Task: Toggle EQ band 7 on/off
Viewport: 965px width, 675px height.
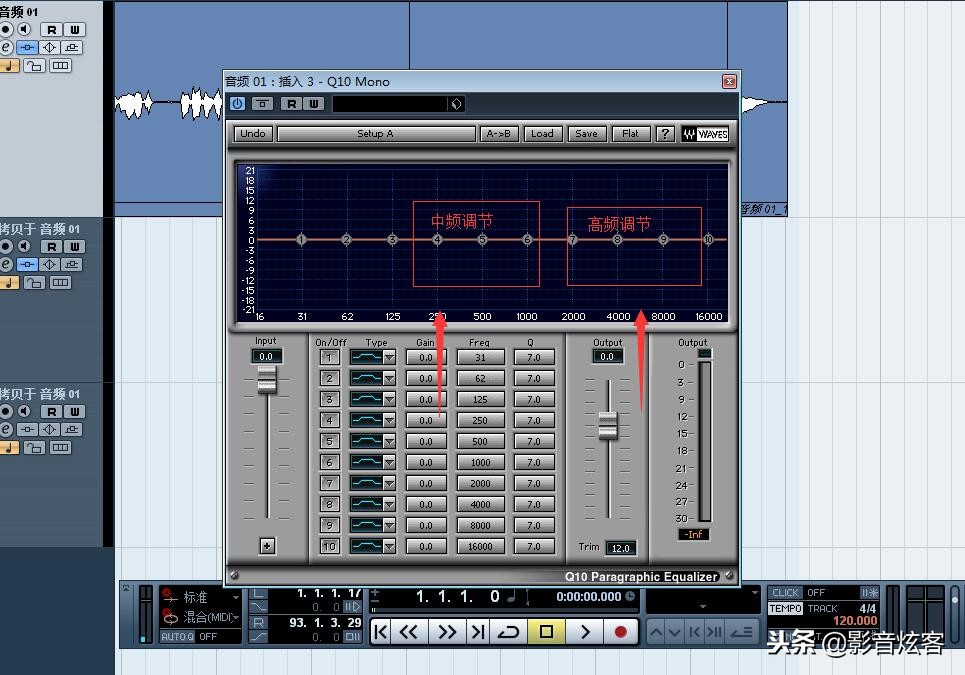Action: coord(329,483)
